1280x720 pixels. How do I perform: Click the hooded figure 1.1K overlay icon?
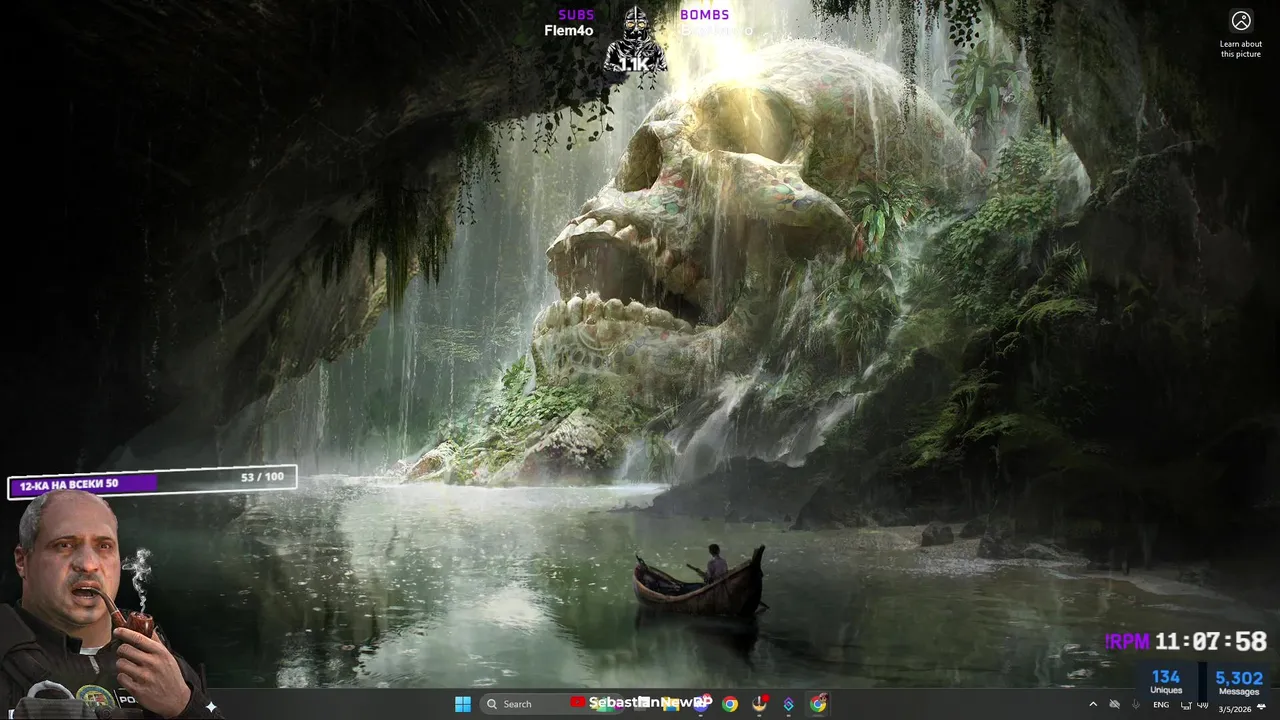[635, 40]
